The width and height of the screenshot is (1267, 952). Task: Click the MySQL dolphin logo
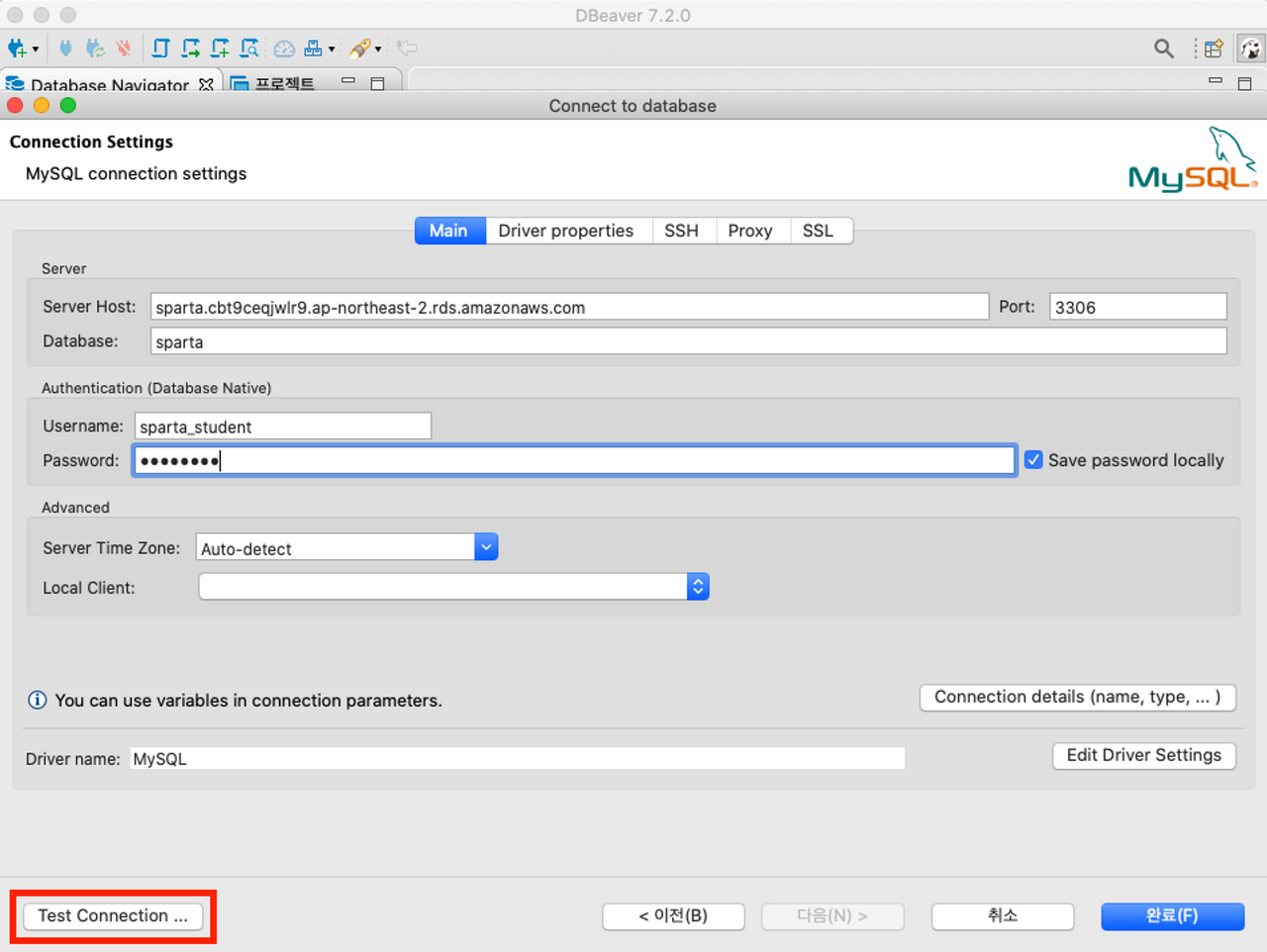1192,158
